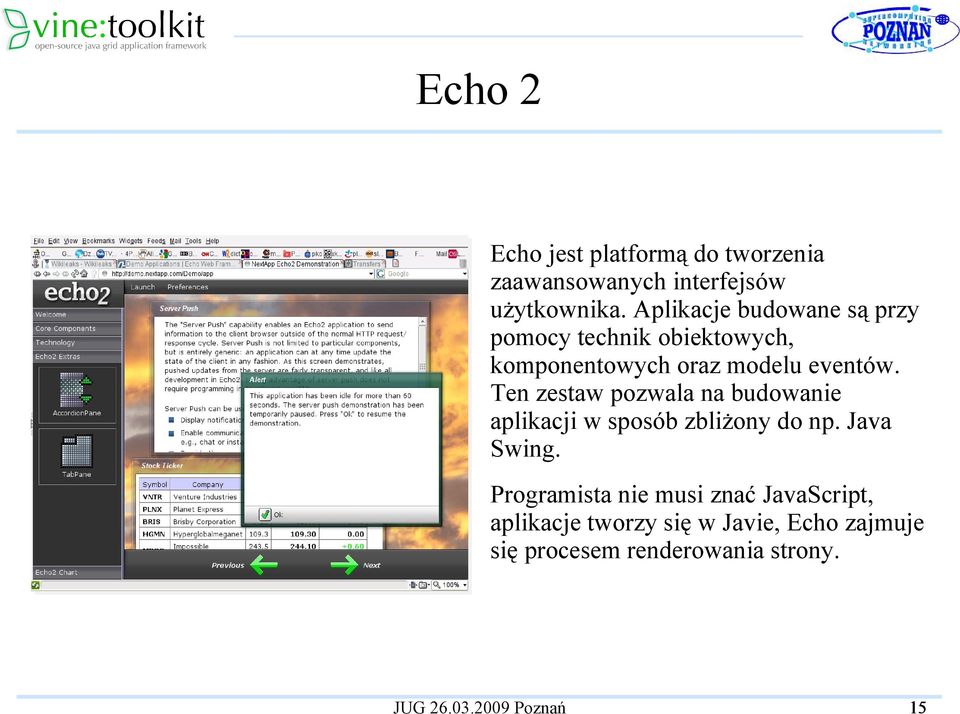
Task: Click the Symbol column header
Action: click(x=154, y=484)
